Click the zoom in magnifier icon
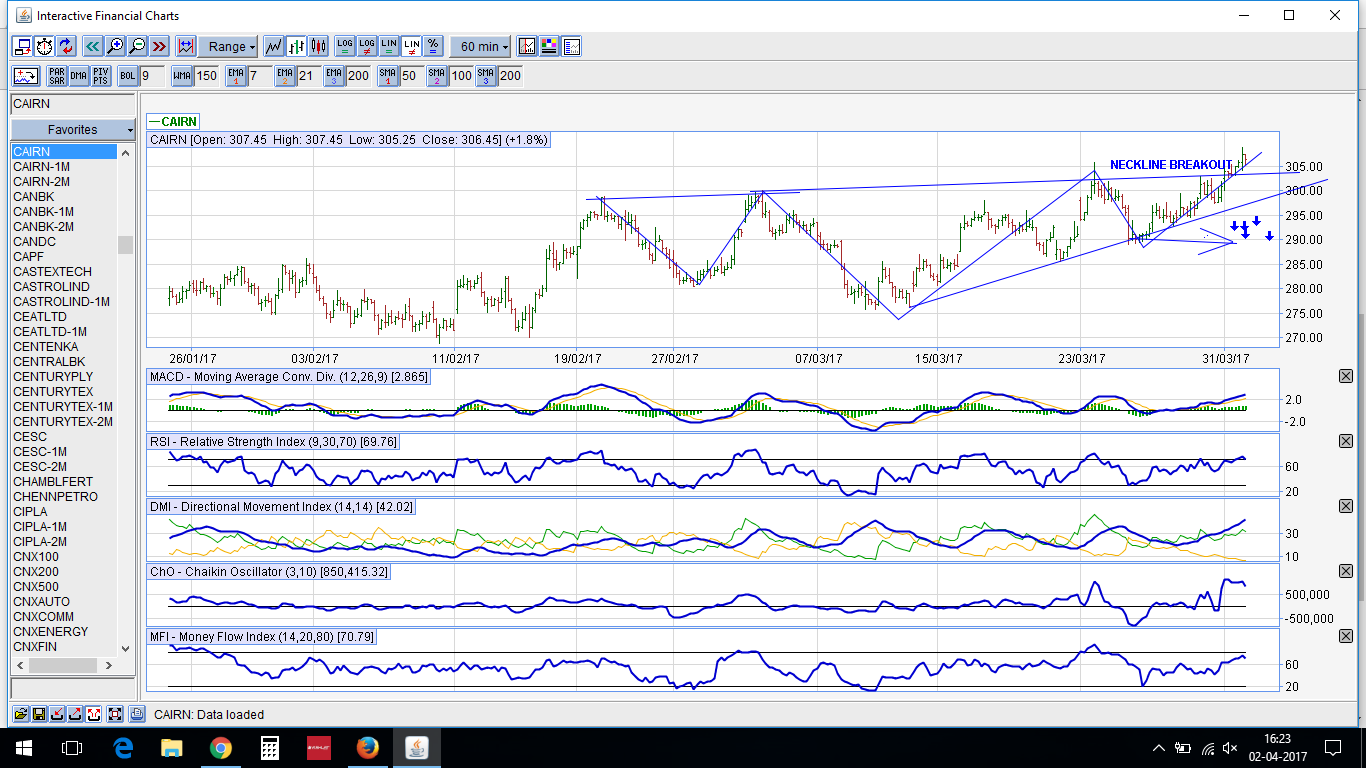Screen dimensions: 1366x768 (115, 46)
